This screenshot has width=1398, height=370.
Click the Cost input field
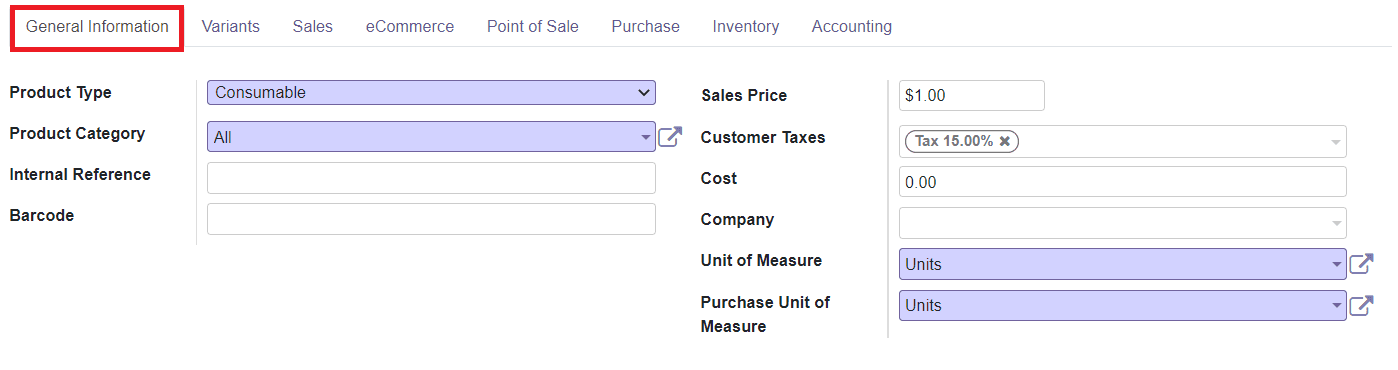click(x=1123, y=182)
